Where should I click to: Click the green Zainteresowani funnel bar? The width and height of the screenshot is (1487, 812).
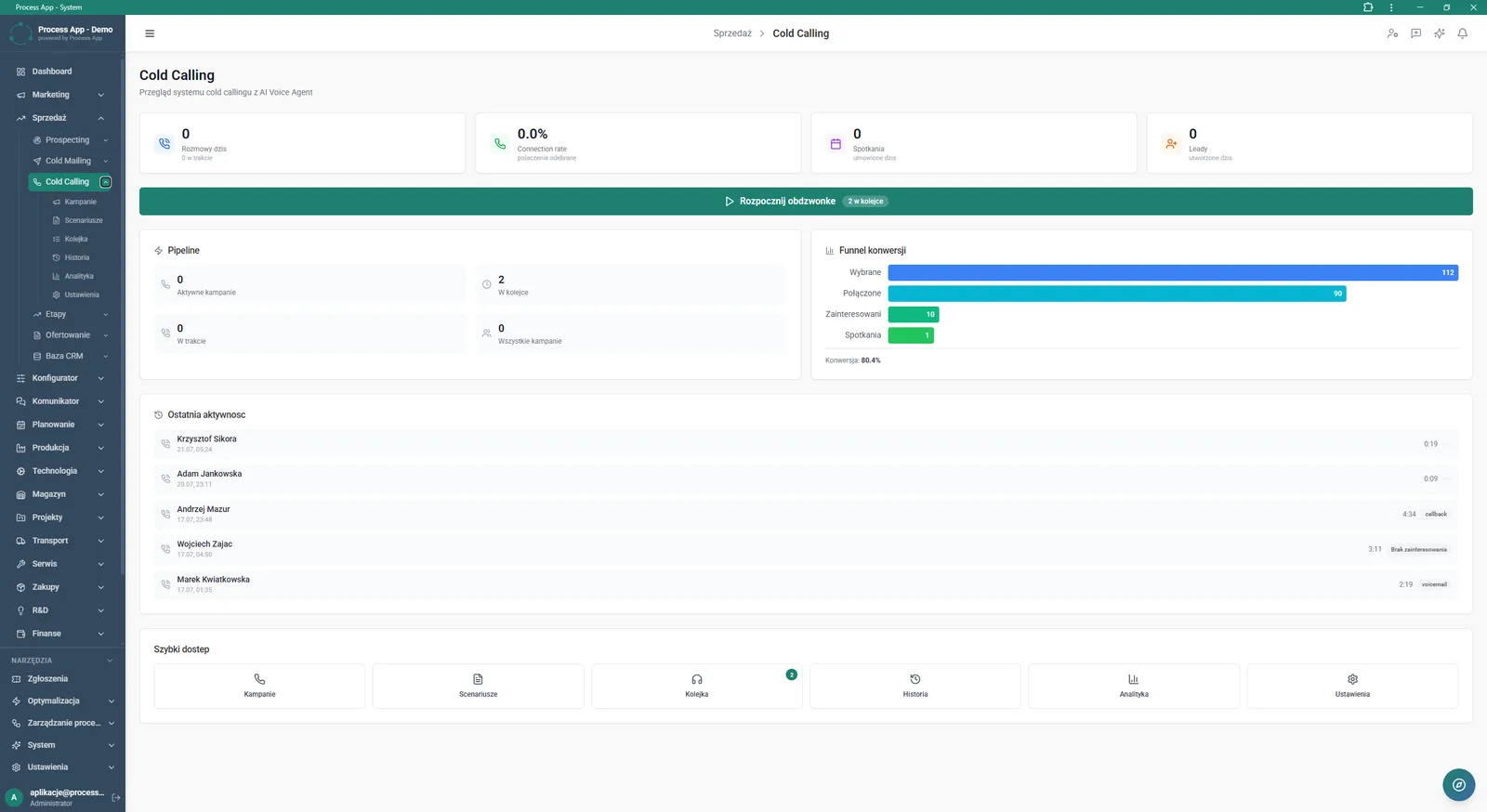point(914,314)
